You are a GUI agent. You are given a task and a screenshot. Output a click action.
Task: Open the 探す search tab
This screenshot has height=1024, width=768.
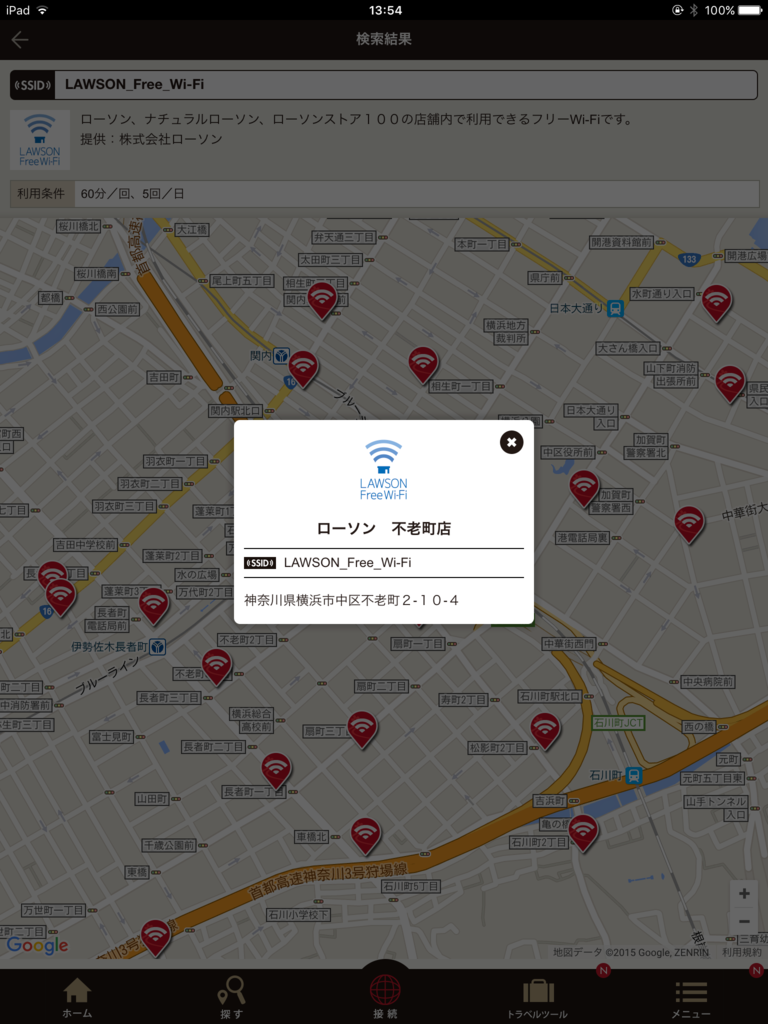click(231, 997)
